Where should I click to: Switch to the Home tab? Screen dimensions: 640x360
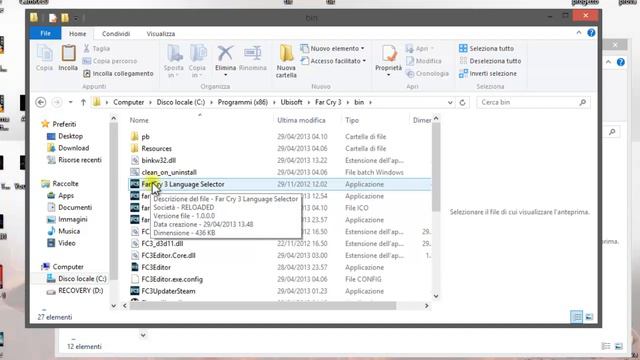pyautogui.click(x=78, y=34)
